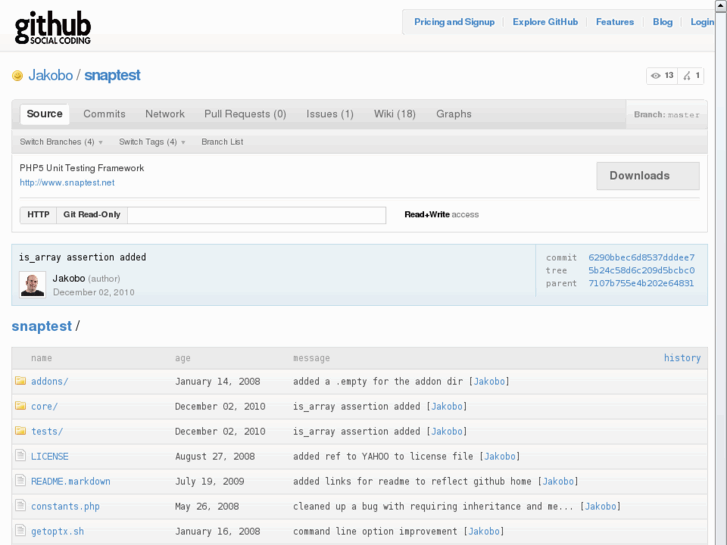Image resolution: width=727 pixels, height=545 pixels.
Task: Open the Switch Branches (4) dropdown
Action: pyautogui.click(x=61, y=142)
